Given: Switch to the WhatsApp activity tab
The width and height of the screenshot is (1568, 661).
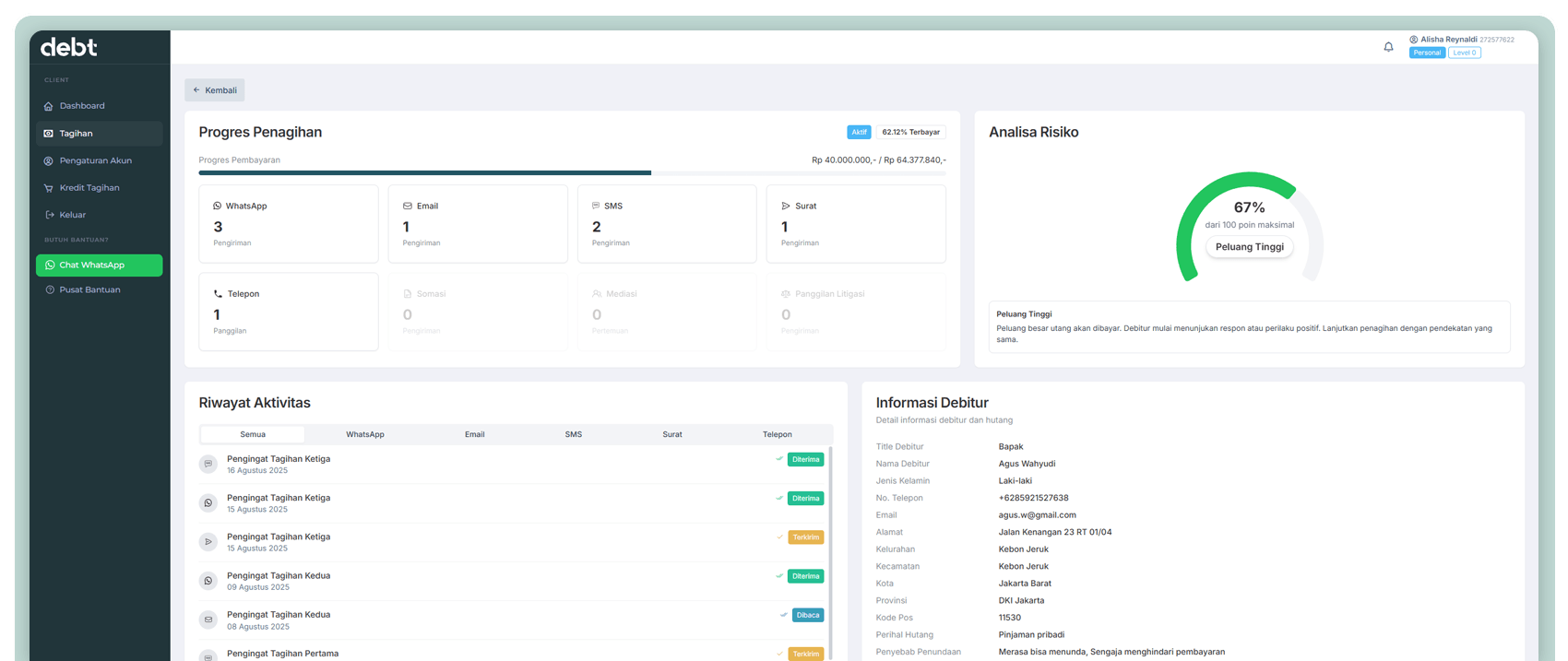Looking at the screenshot, I should (x=365, y=434).
